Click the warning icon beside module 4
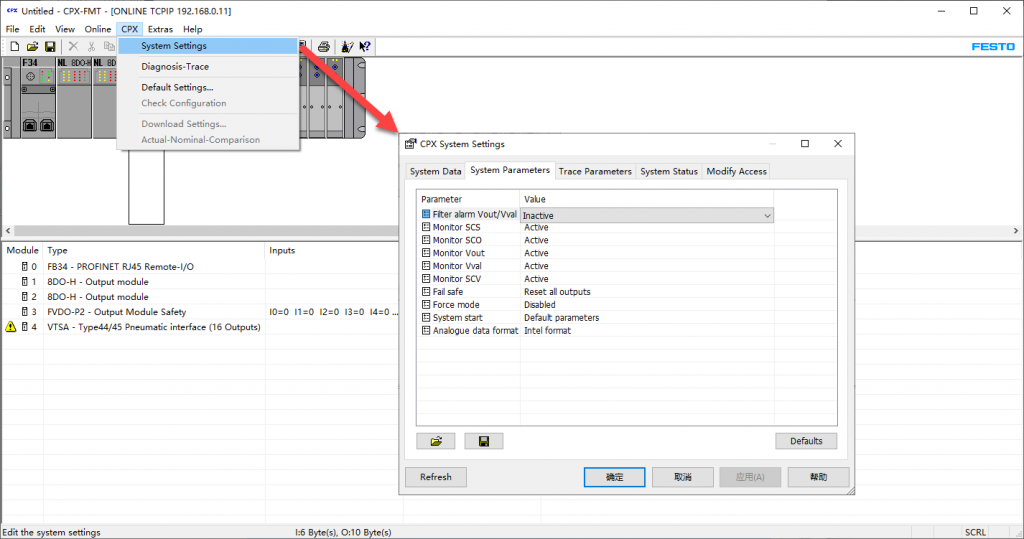This screenshot has width=1024, height=539. (x=10, y=327)
